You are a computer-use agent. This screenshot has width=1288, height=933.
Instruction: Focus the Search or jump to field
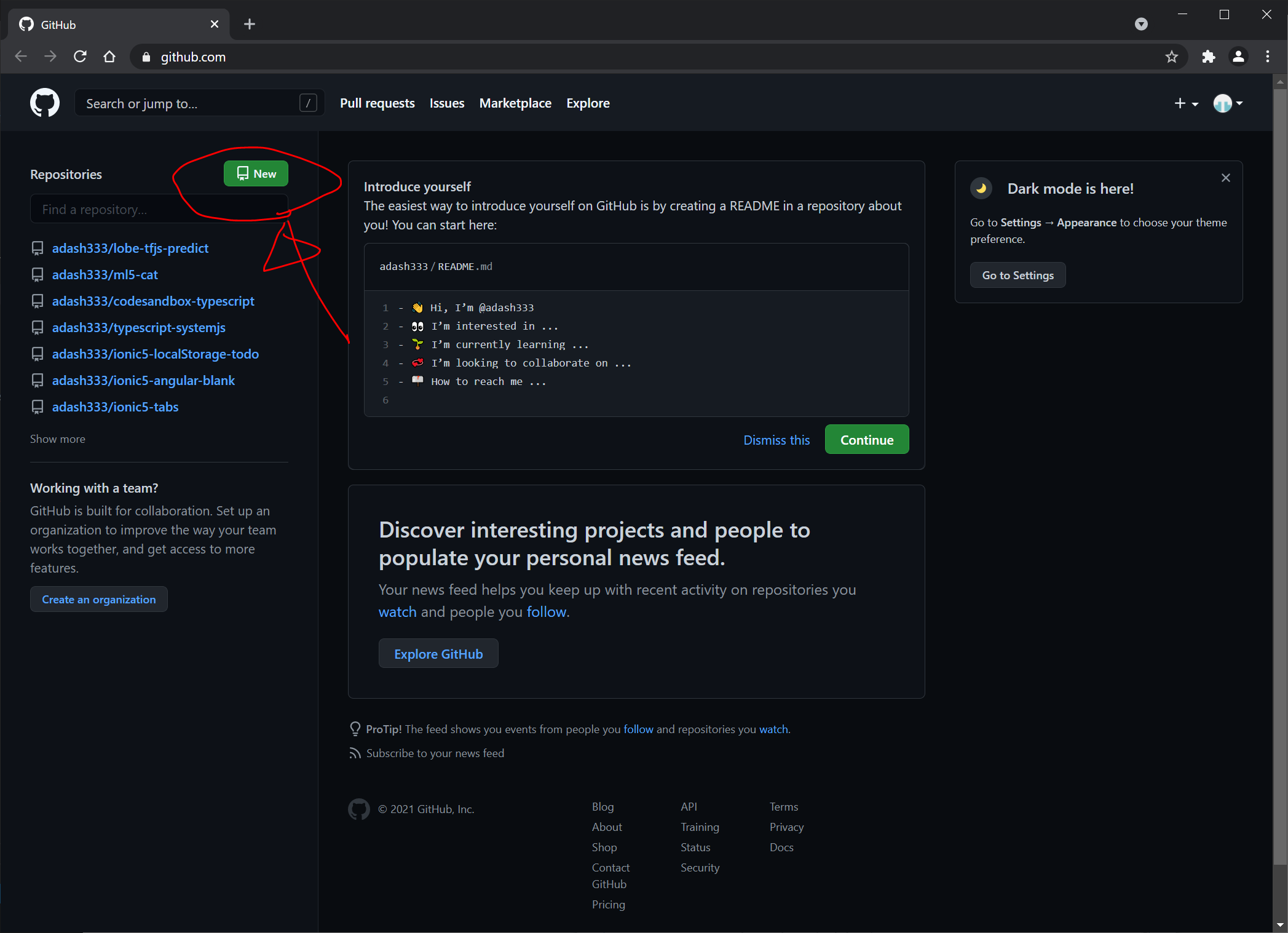point(199,103)
